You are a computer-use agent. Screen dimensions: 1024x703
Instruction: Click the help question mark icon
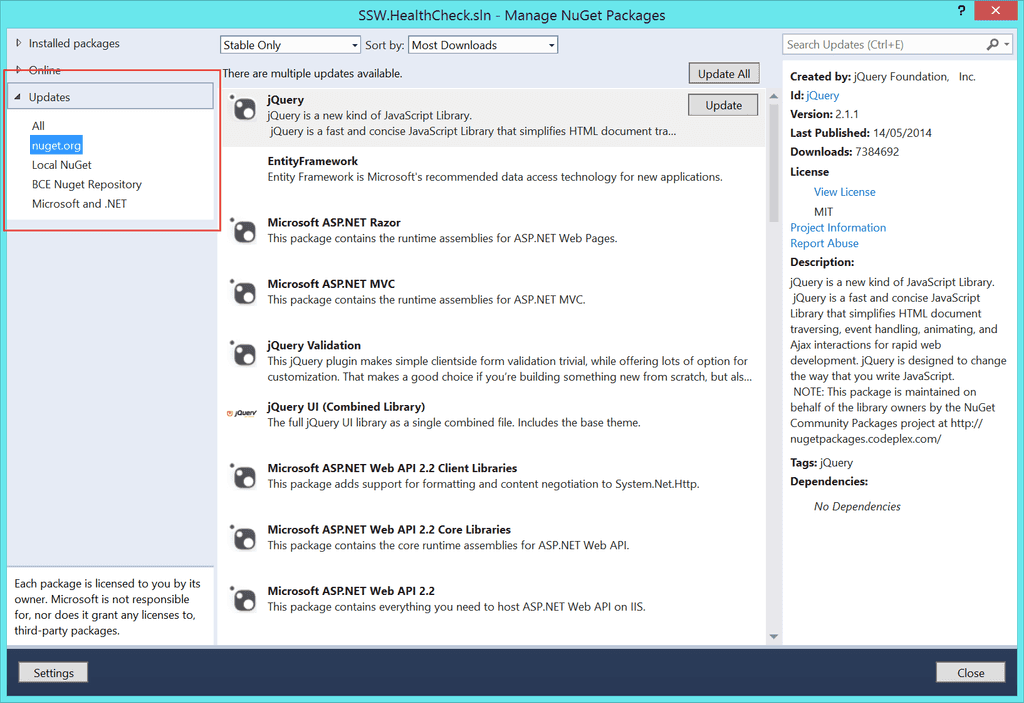[x=961, y=10]
